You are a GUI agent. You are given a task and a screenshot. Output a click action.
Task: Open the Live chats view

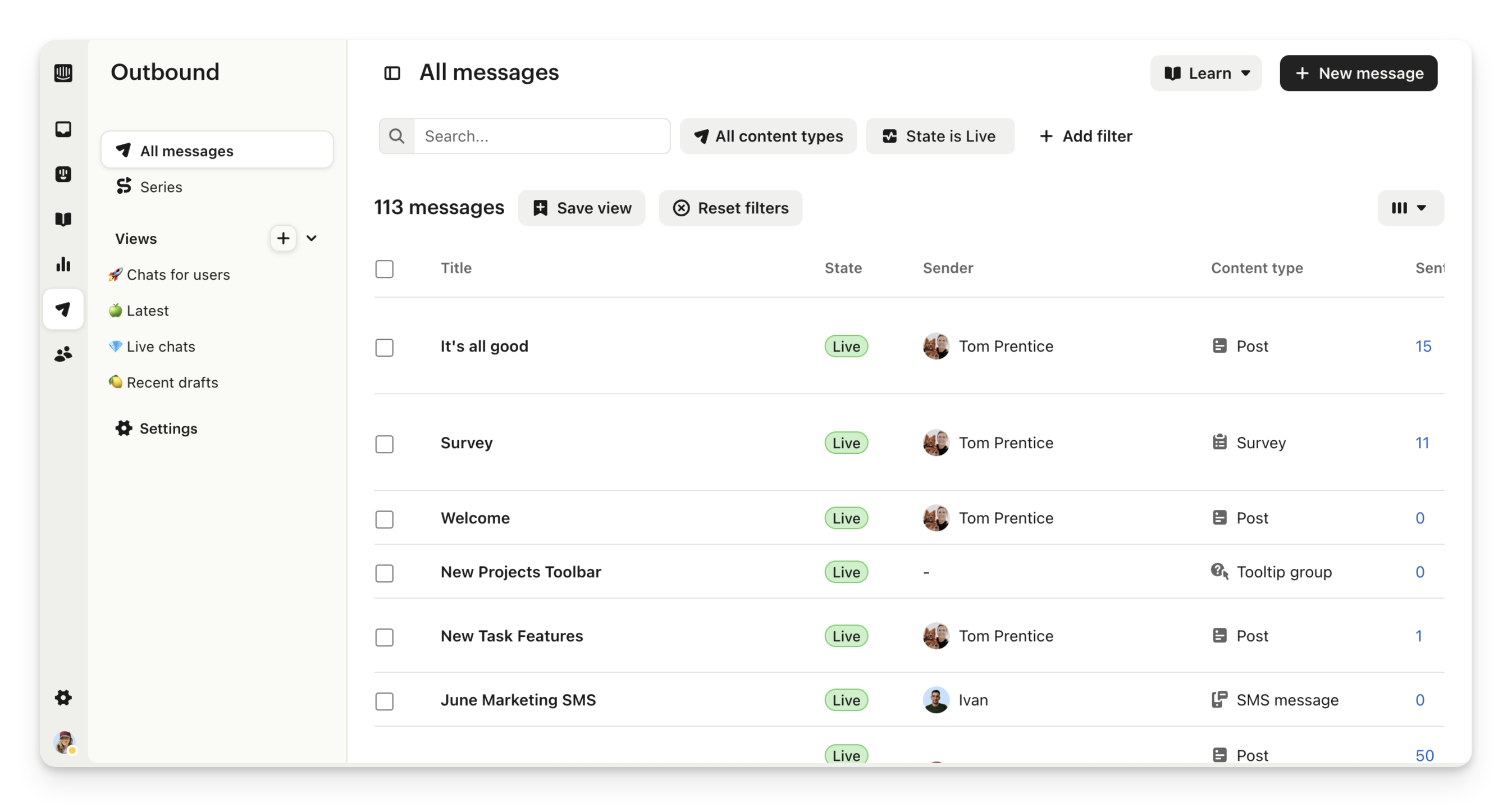tap(160, 346)
